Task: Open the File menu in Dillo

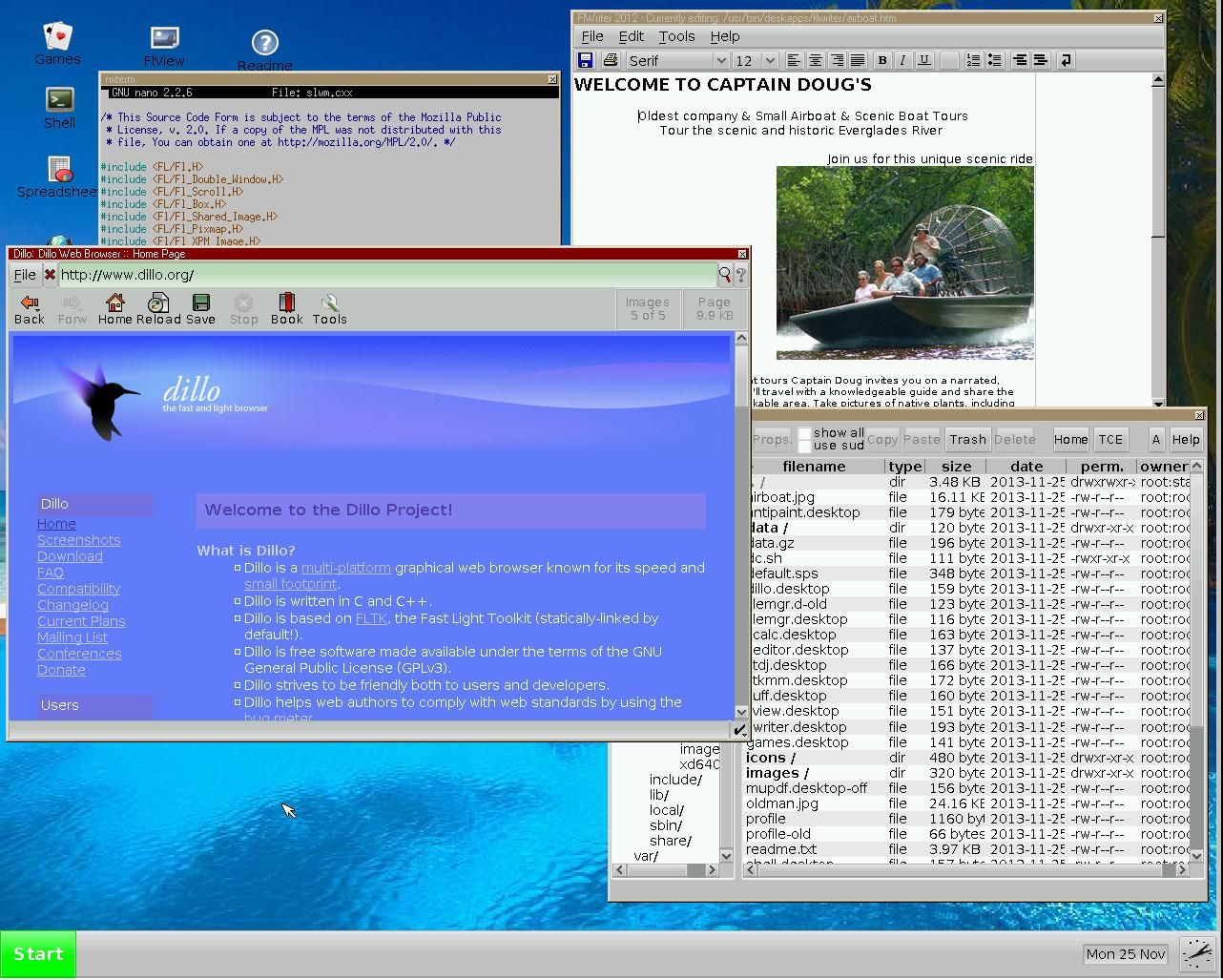Action: point(24,275)
